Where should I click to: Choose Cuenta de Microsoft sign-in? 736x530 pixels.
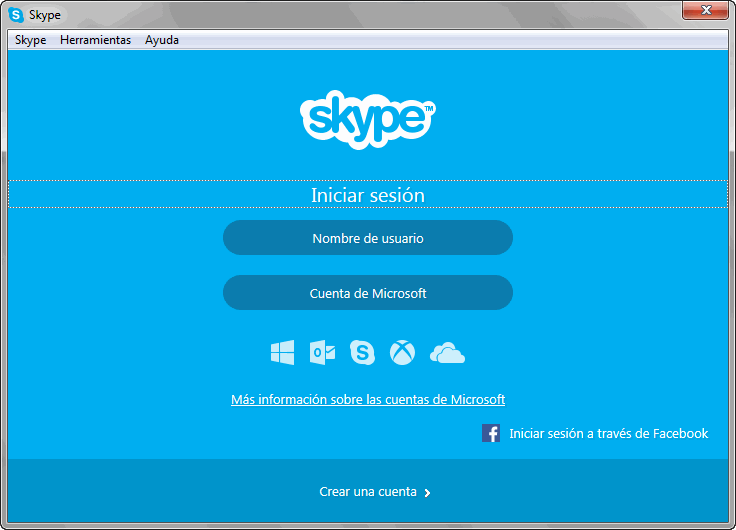368,293
